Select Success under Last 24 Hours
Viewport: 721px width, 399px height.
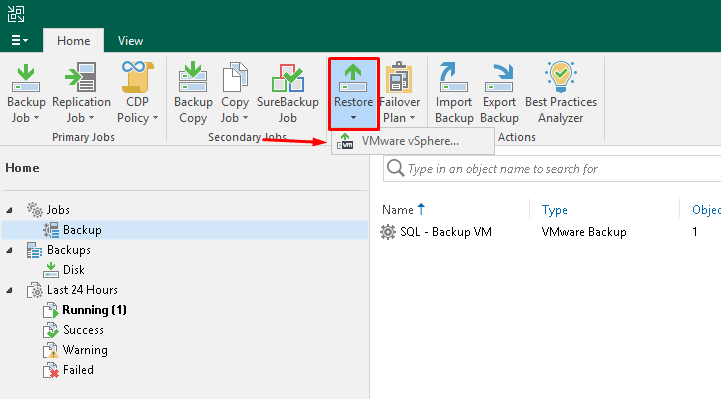point(83,330)
